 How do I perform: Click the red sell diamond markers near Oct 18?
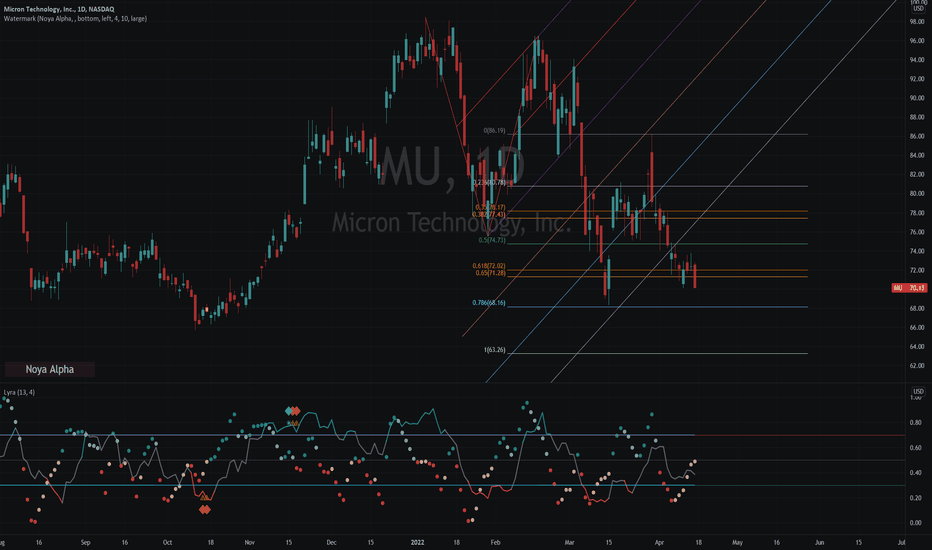pyautogui.click(x=204, y=510)
